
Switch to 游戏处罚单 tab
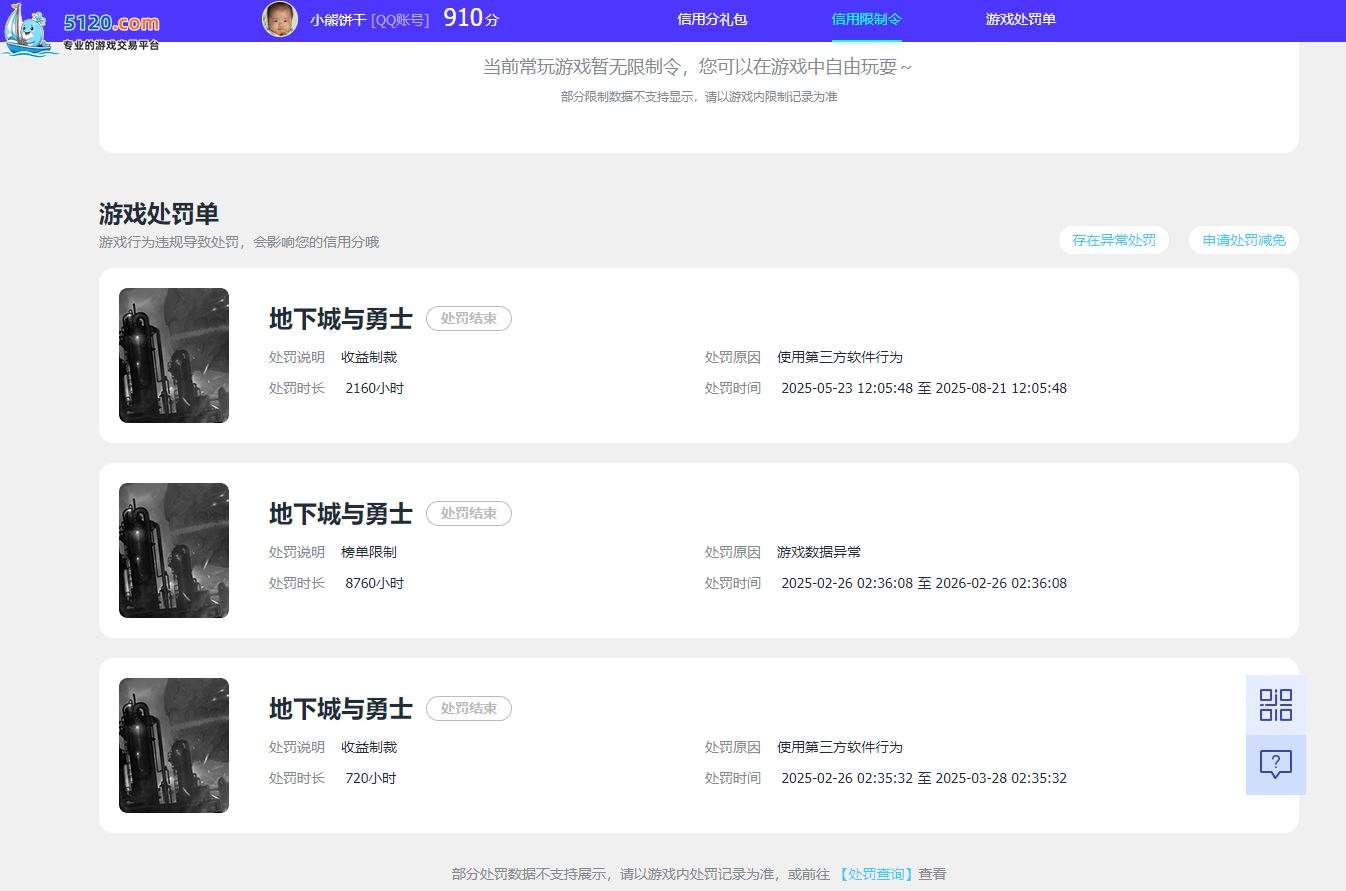[x=1020, y=19]
